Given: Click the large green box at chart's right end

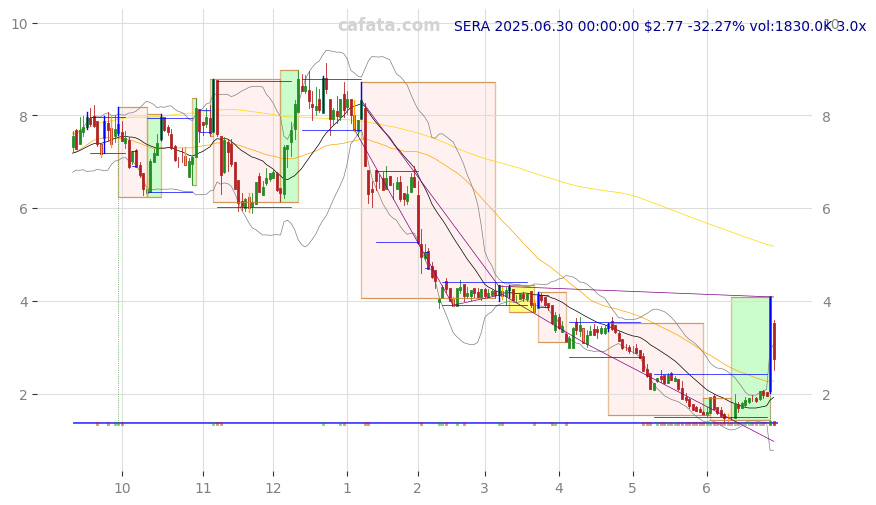Looking at the screenshot, I should coord(751,359).
